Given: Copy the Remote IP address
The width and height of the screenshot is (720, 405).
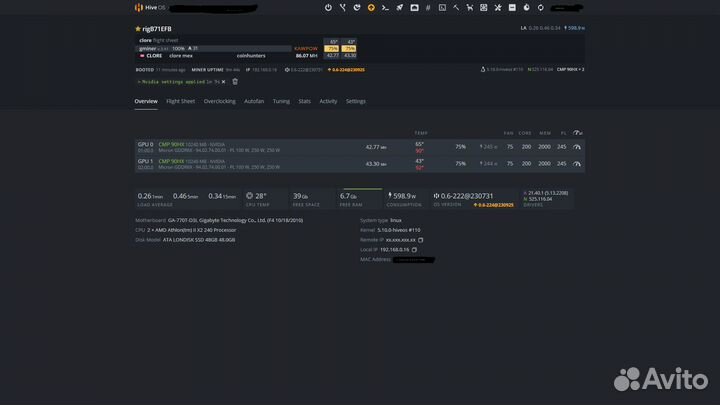Looking at the screenshot, I should point(421,240).
